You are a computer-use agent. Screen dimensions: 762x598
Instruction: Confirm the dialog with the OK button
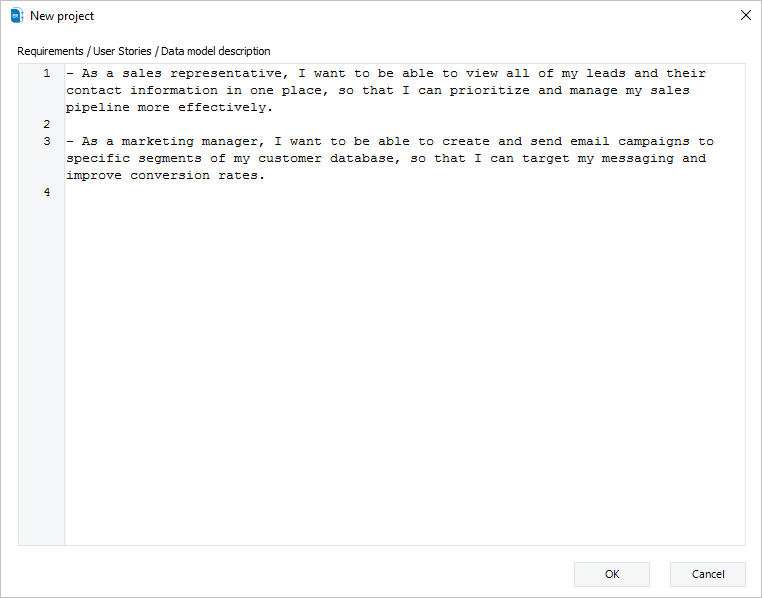[612, 574]
